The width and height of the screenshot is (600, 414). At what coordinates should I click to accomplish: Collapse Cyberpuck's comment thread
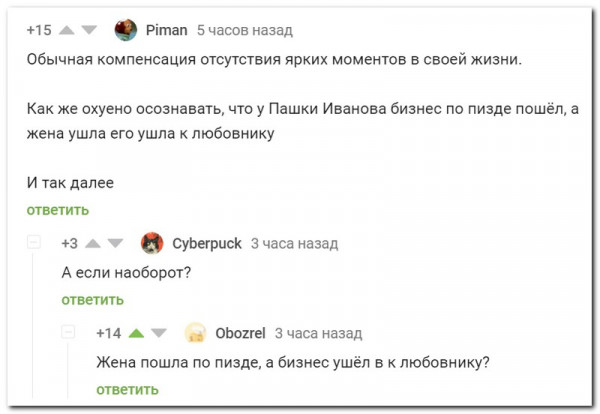(x=34, y=242)
